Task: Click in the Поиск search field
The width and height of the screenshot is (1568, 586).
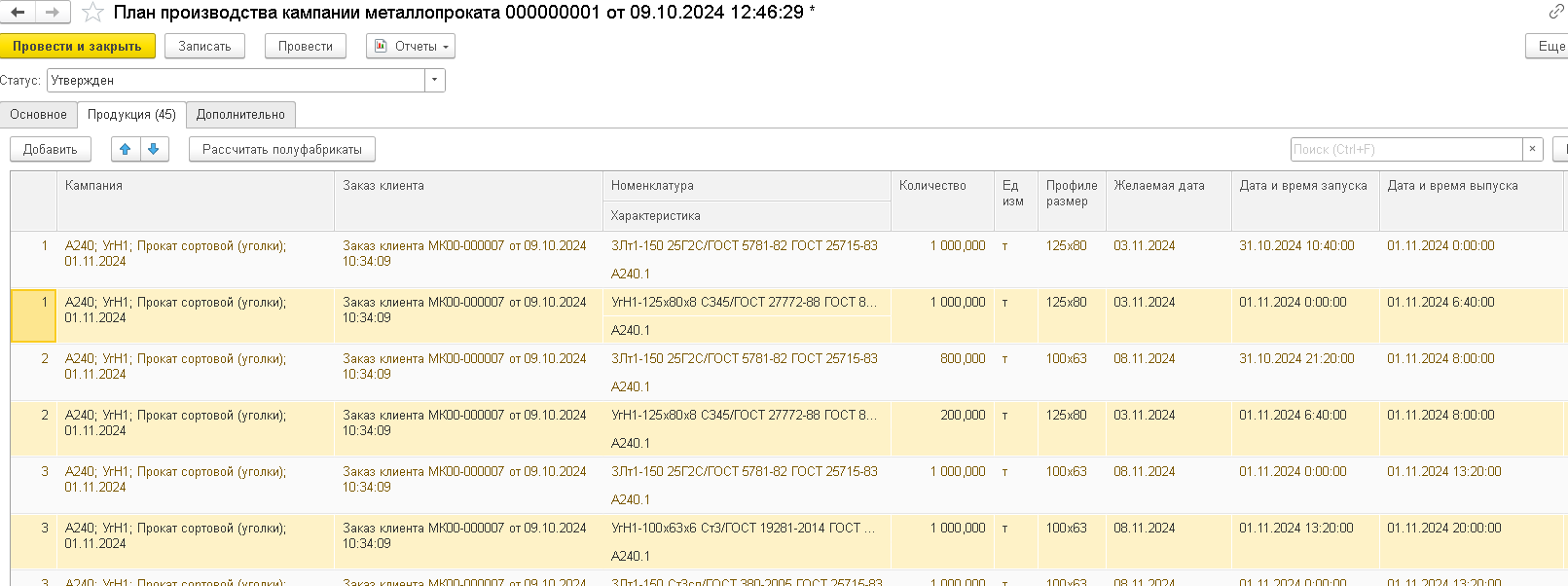Action: click(1405, 149)
